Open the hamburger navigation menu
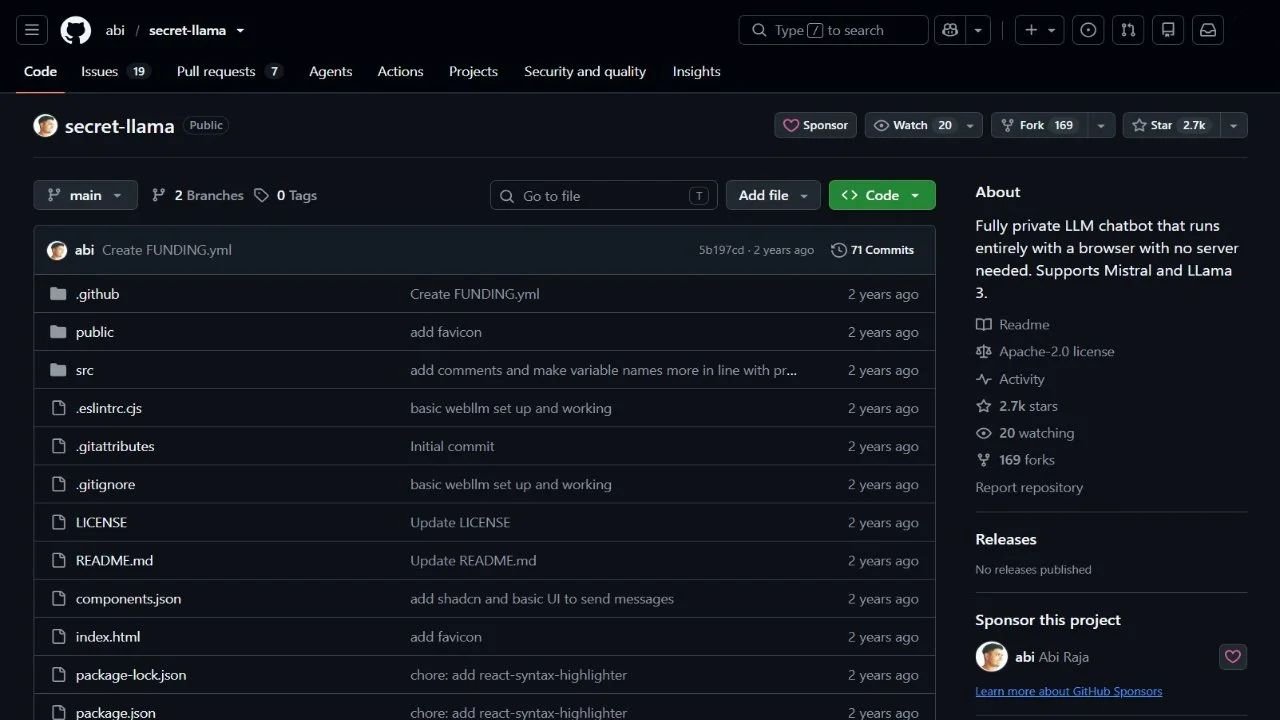The image size is (1280, 720). [x=31, y=30]
